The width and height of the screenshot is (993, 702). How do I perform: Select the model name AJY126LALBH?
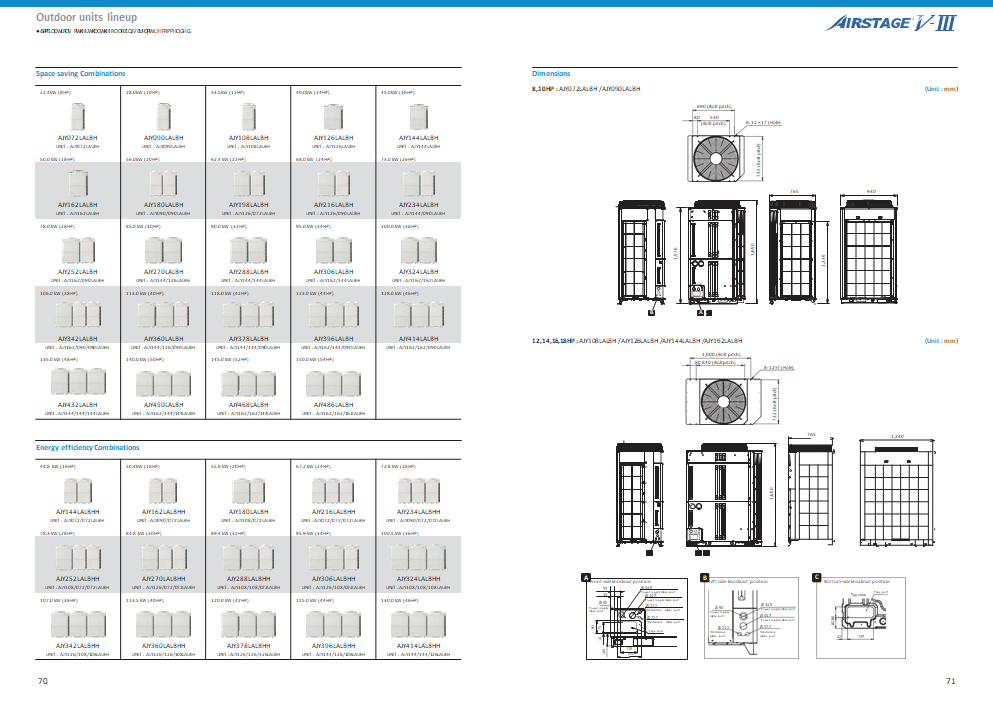(334, 137)
